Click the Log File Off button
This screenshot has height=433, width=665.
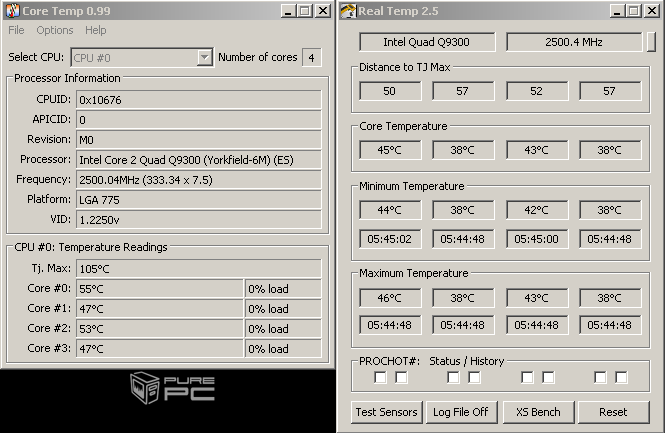click(x=461, y=412)
